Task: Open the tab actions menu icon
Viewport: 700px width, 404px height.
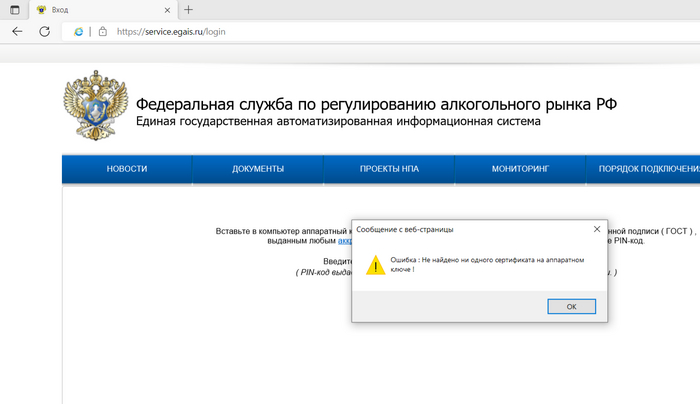Action: 14,9
